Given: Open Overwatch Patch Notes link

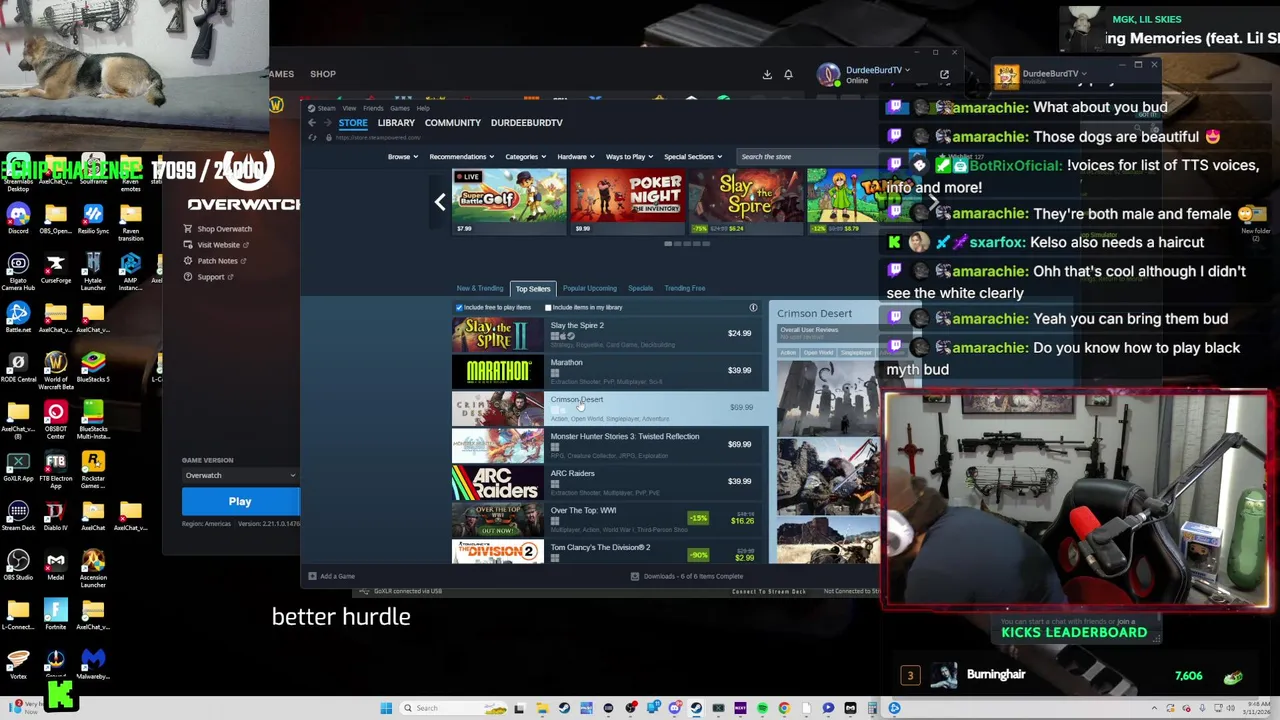Looking at the screenshot, I should [x=215, y=261].
